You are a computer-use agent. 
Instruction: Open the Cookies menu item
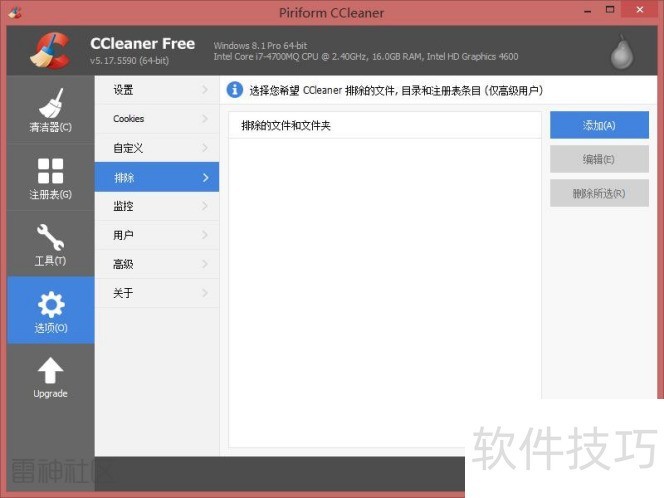(157, 119)
